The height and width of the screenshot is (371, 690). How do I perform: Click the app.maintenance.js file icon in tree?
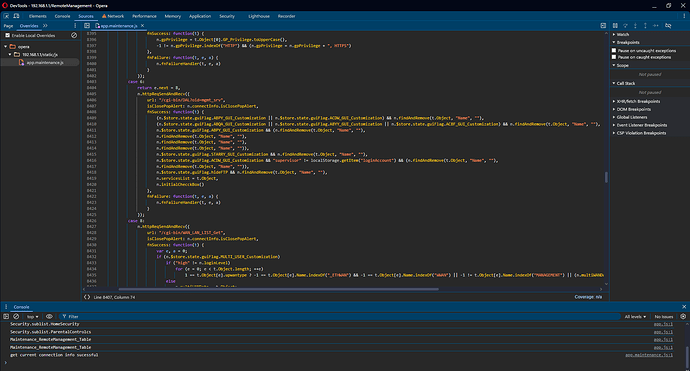[x=22, y=62]
